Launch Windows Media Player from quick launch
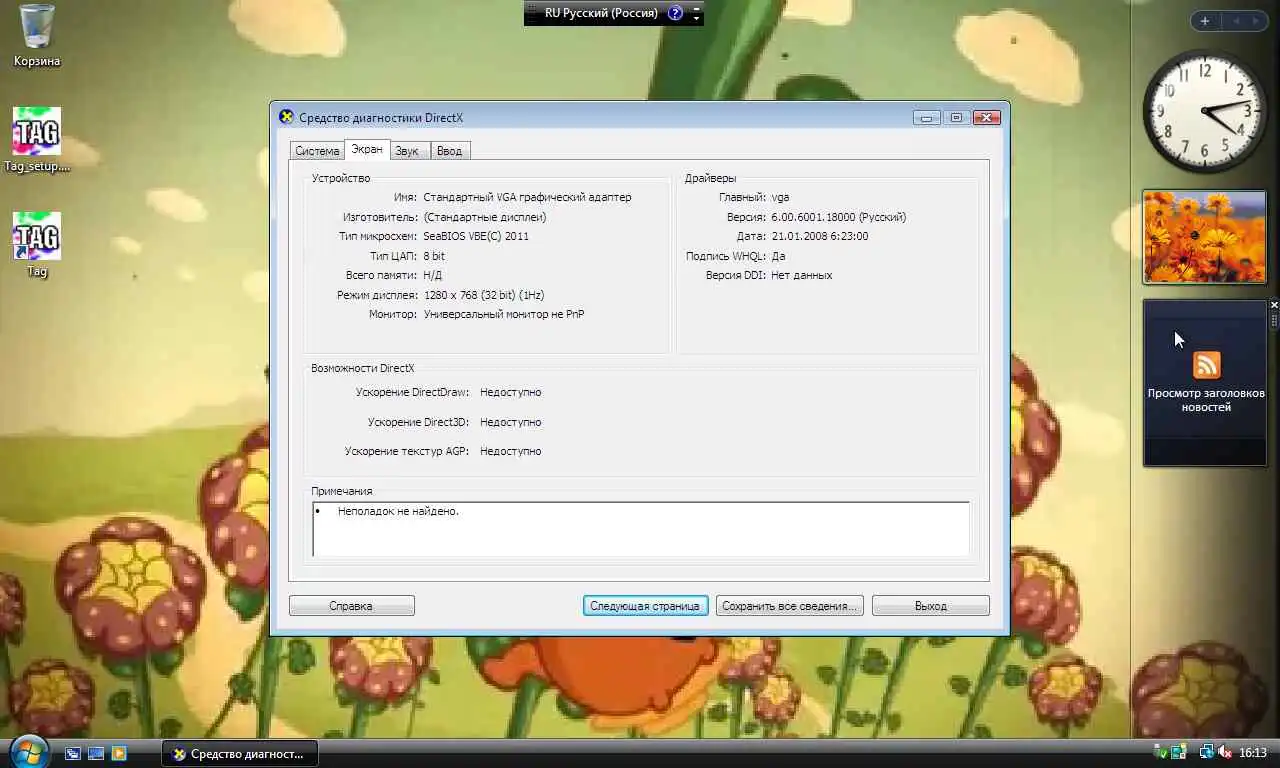Image resolution: width=1280 pixels, height=768 pixels. [x=119, y=753]
